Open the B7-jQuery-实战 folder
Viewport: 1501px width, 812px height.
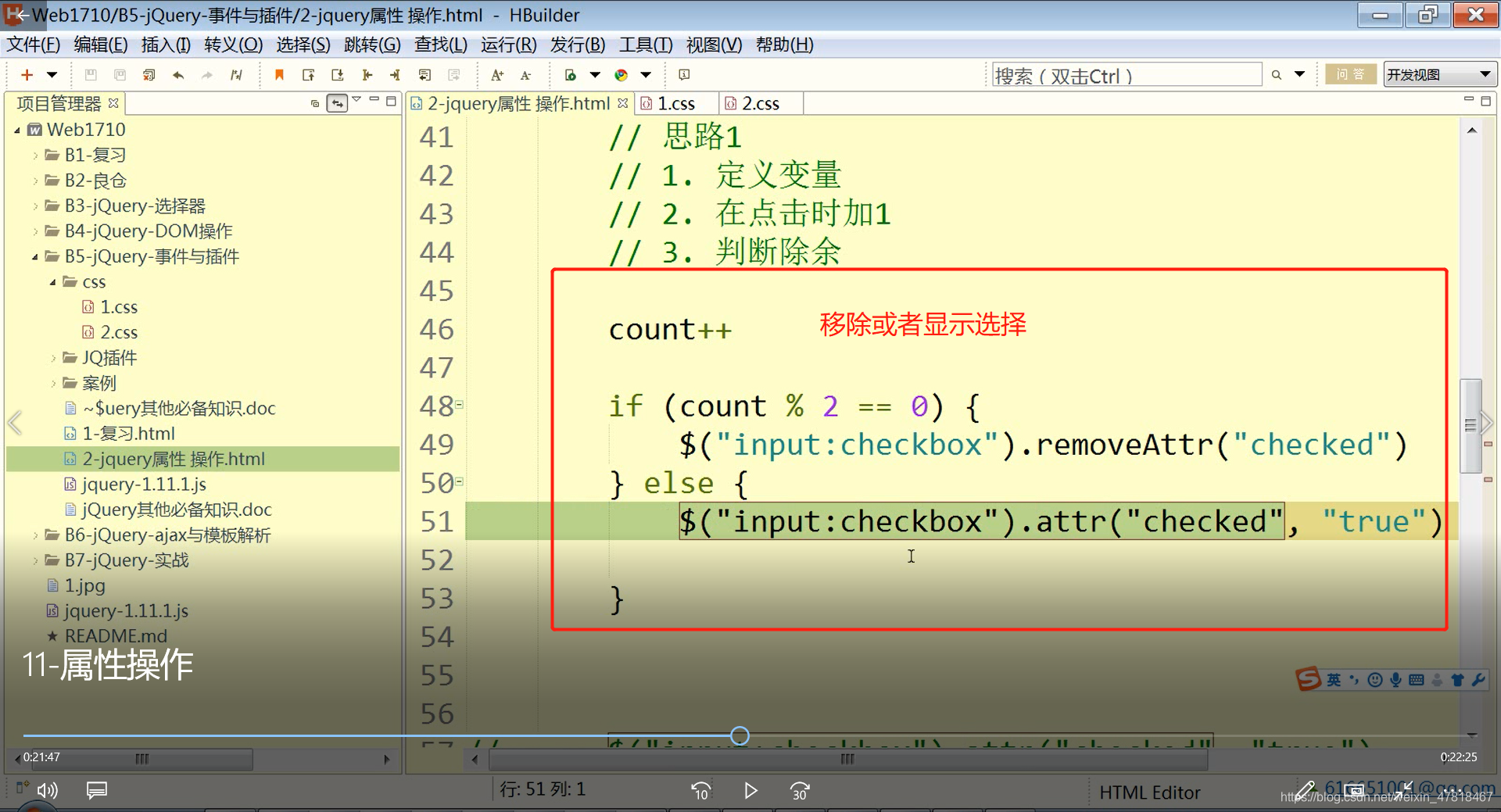pos(117,560)
